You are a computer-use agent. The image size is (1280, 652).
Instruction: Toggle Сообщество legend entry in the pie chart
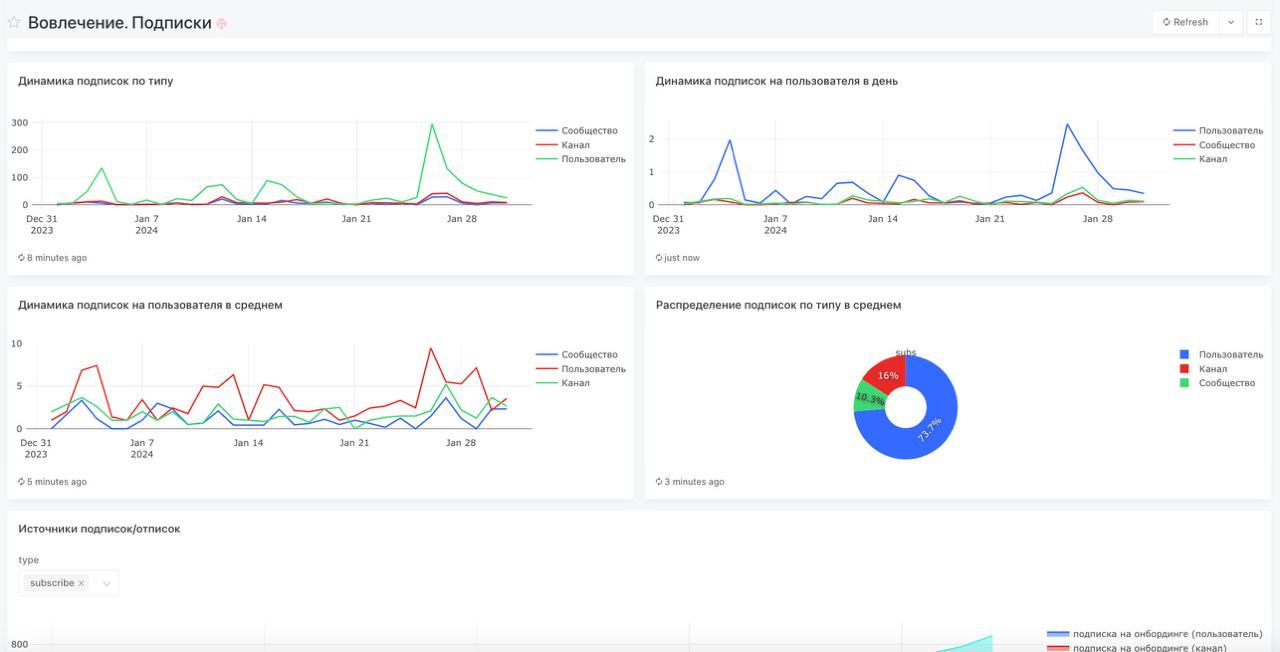click(x=1226, y=383)
